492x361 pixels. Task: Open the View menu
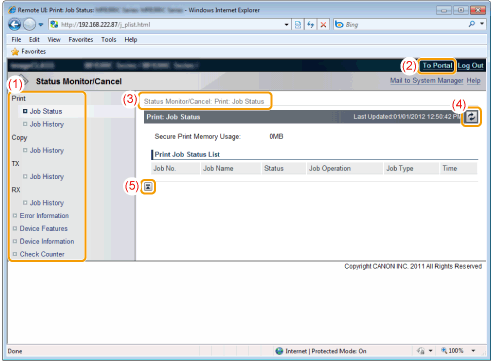pos(54,40)
